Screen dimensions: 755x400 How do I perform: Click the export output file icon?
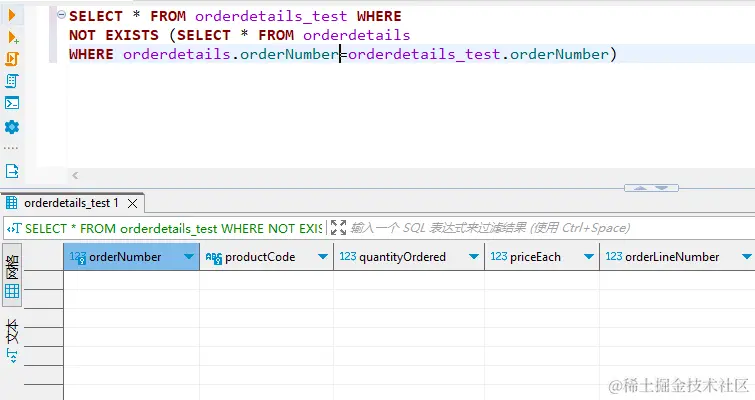12,171
